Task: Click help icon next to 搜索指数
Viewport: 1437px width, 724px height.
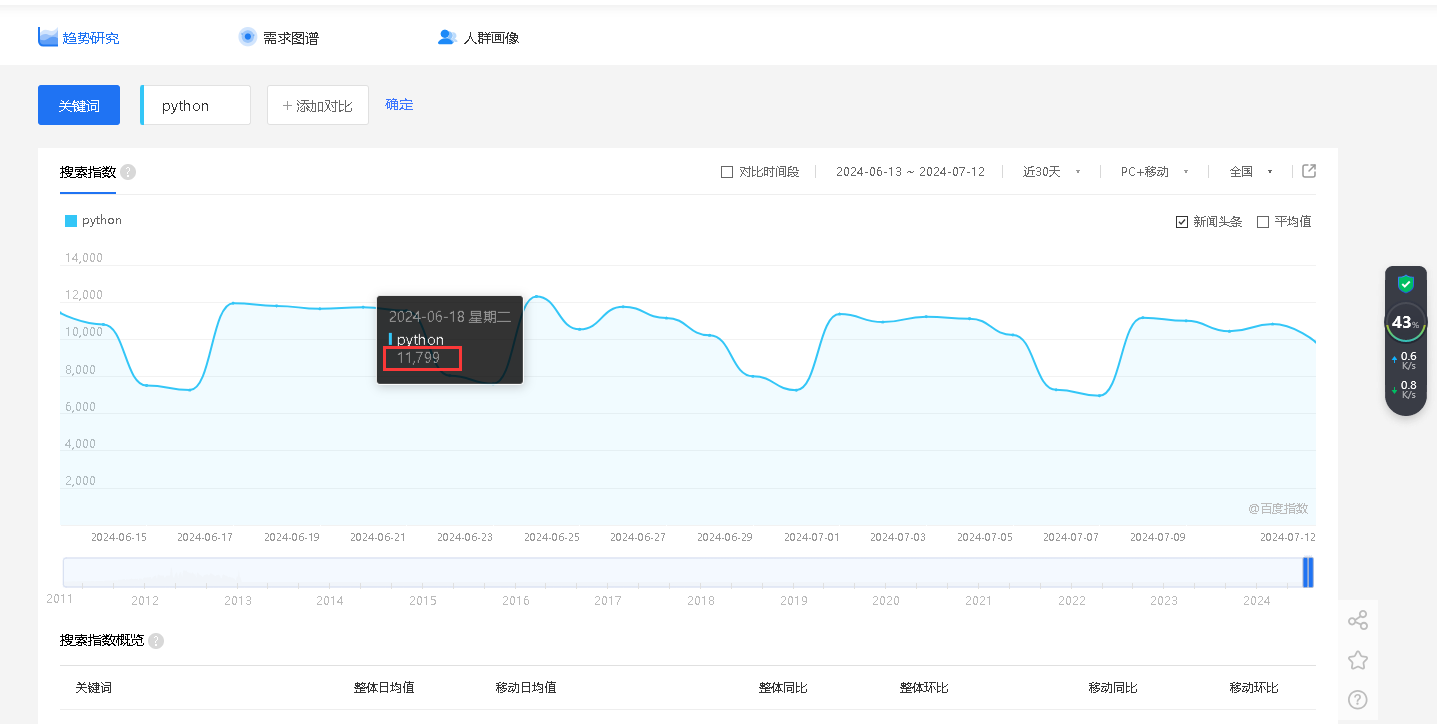Action: coord(128,172)
